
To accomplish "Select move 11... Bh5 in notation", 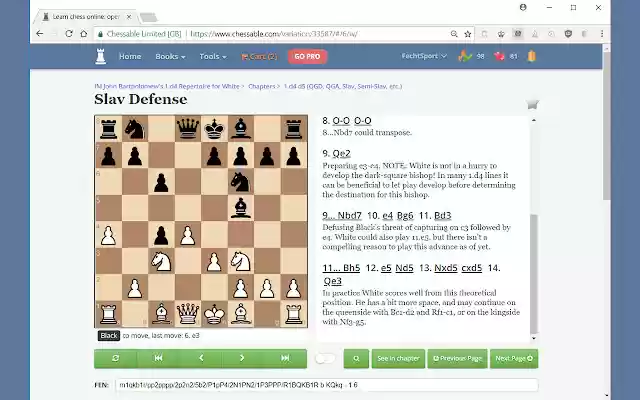I will pyautogui.click(x=341, y=268).
